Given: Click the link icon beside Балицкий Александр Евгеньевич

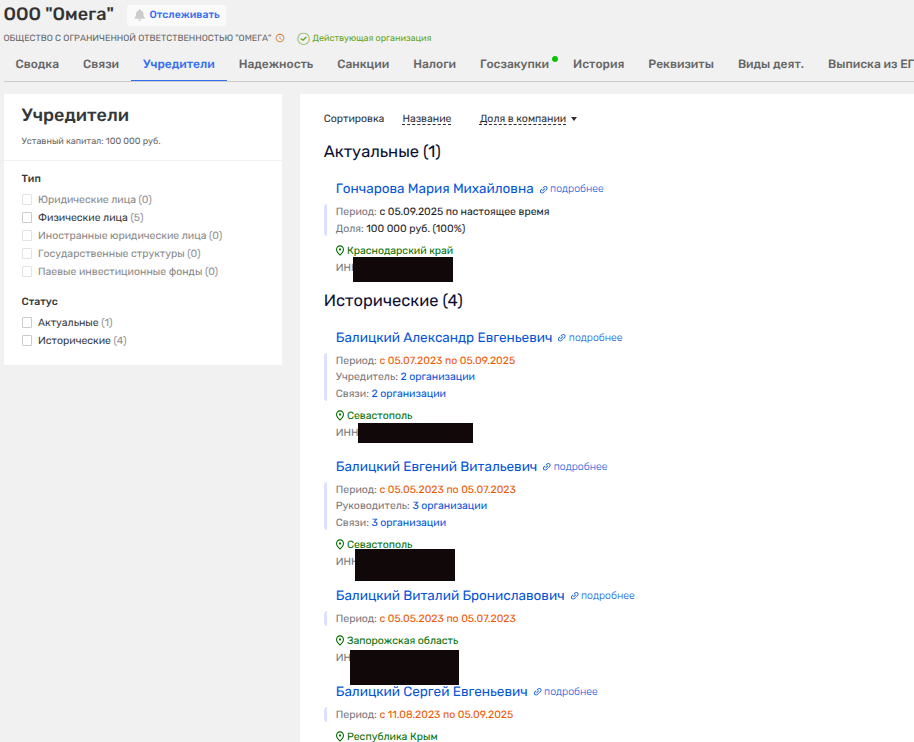Looking at the screenshot, I should [562, 338].
